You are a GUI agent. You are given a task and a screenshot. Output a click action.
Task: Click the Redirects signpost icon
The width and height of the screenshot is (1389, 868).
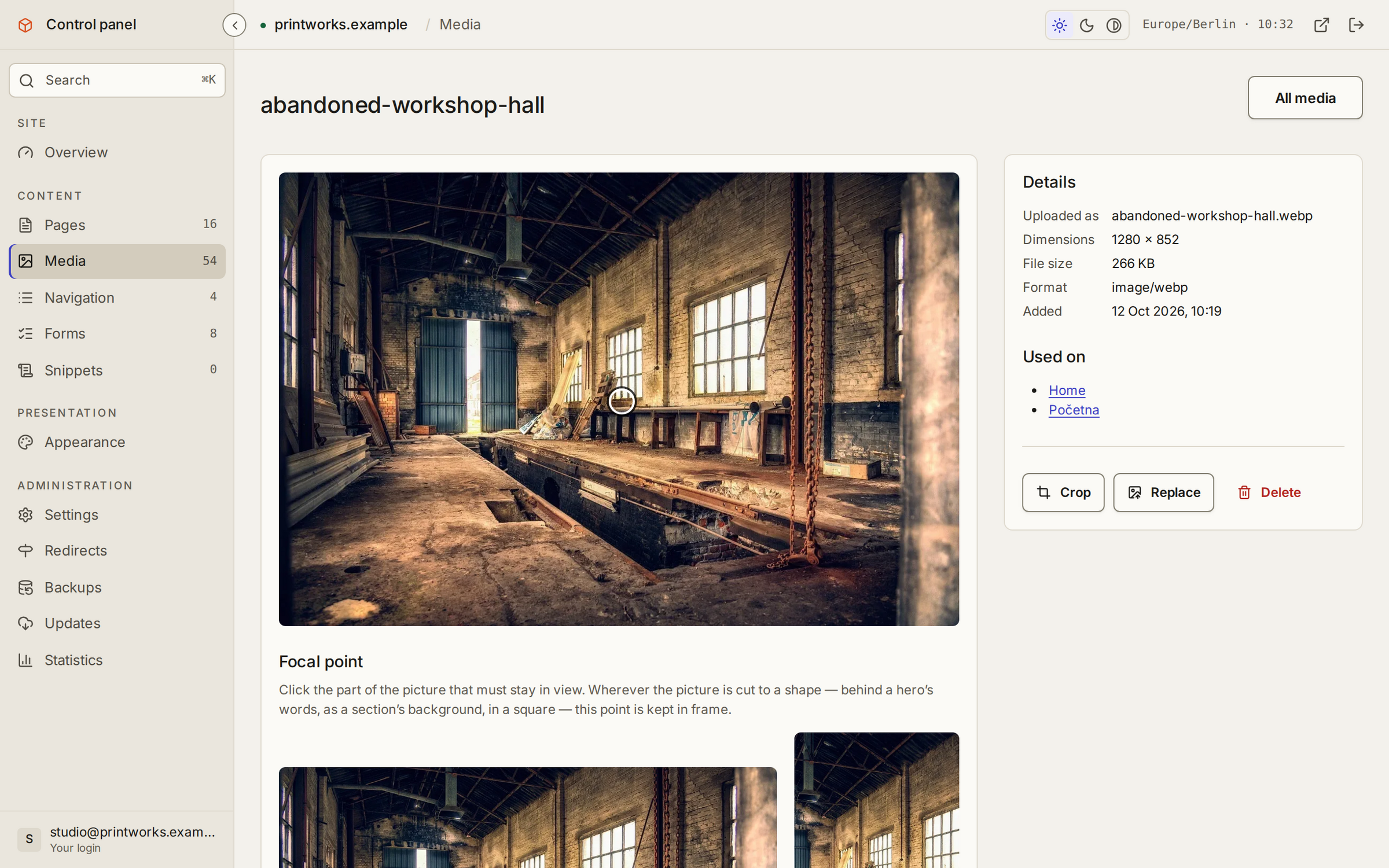point(25,550)
